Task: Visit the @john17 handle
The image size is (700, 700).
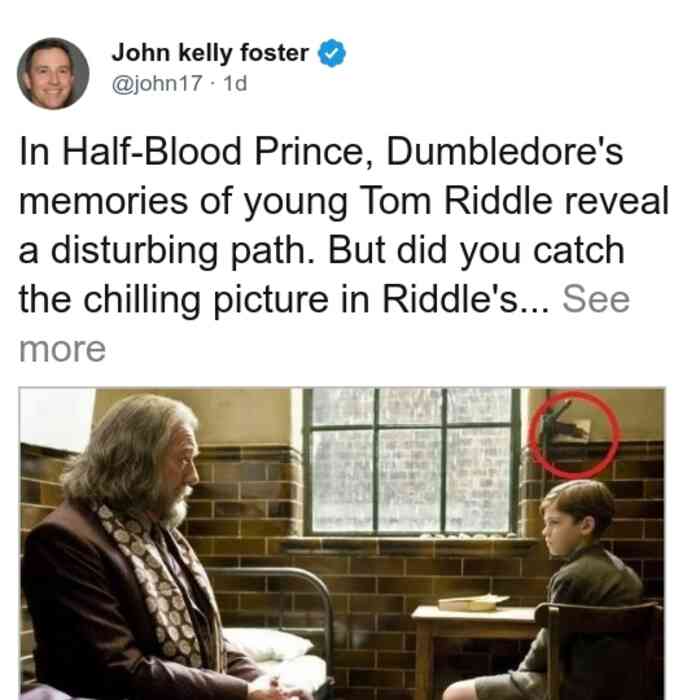Action: tap(157, 83)
